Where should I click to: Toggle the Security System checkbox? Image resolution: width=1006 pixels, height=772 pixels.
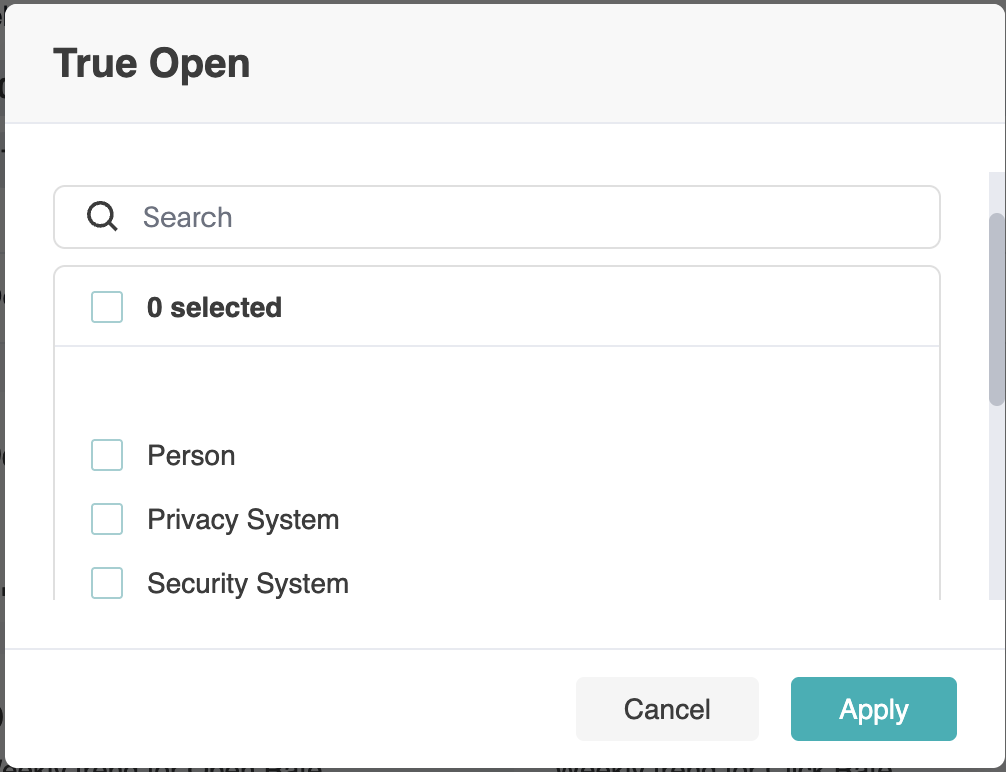coord(107,583)
